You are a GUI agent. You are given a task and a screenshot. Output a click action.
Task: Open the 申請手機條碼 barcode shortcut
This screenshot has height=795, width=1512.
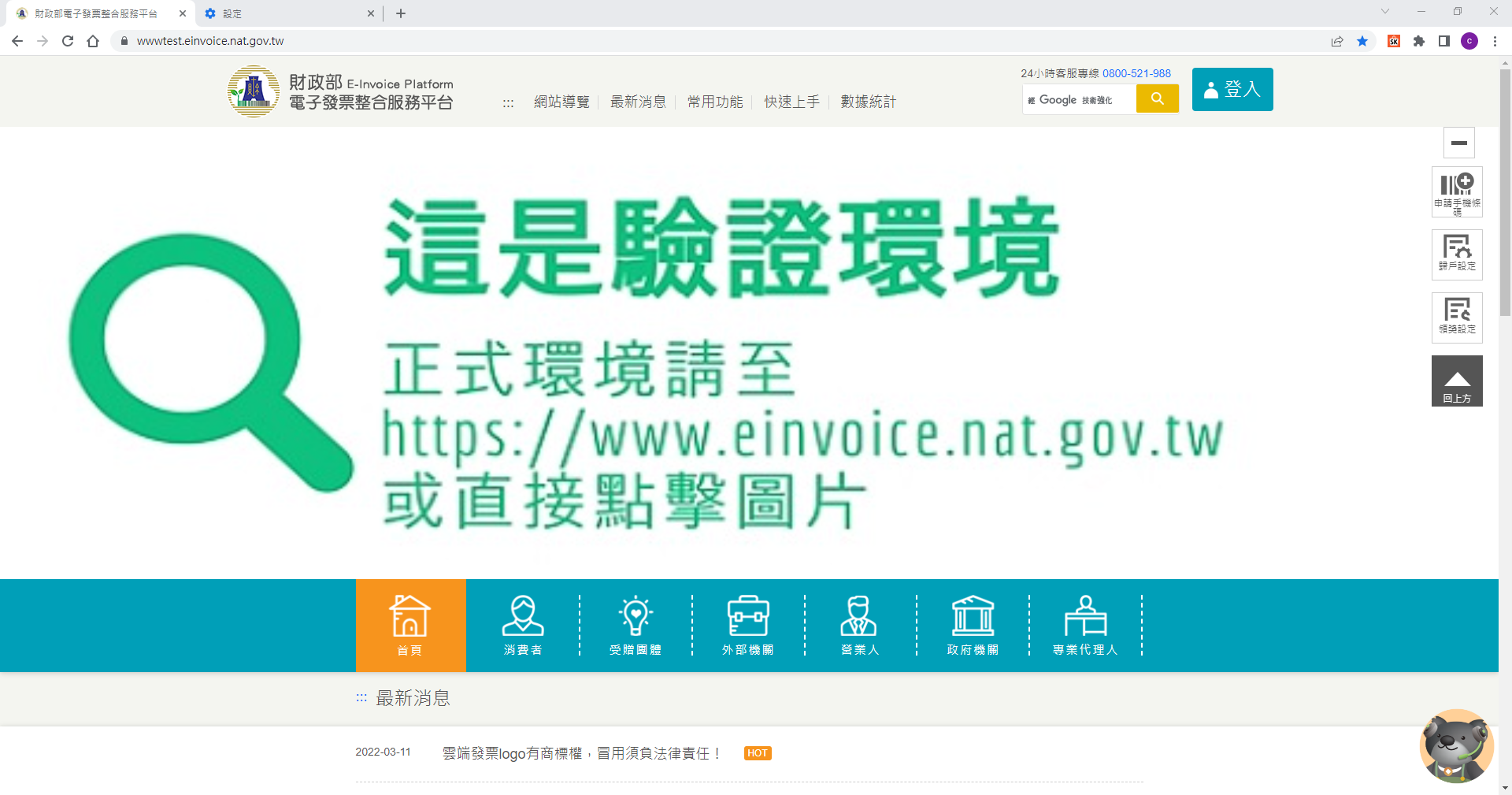[x=1457, y=192]
